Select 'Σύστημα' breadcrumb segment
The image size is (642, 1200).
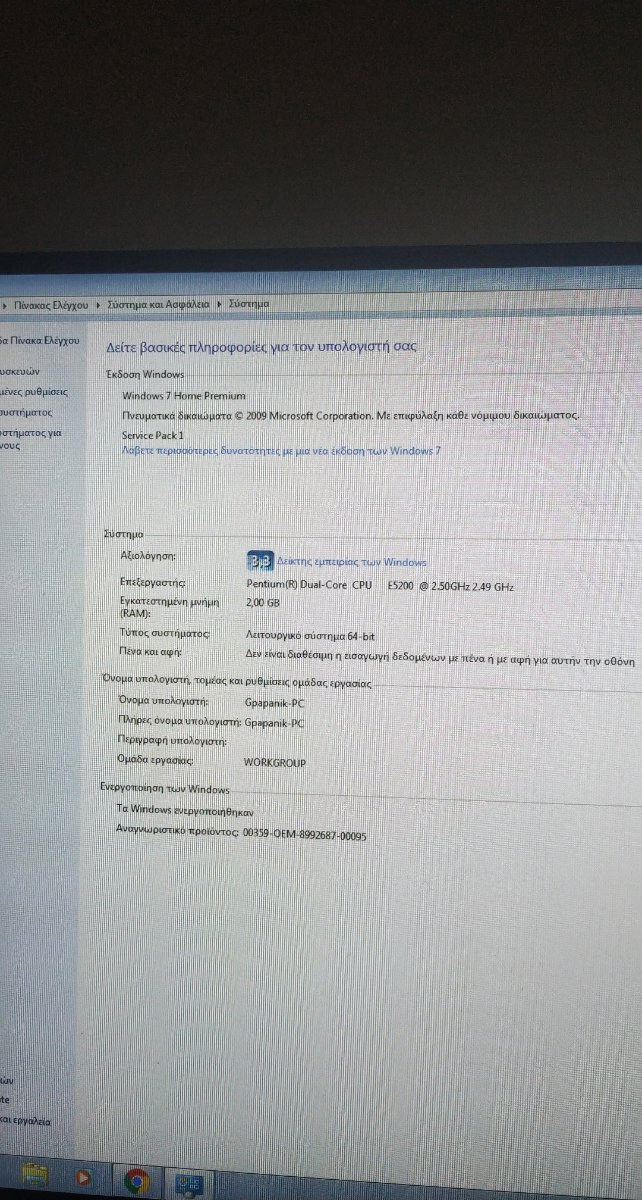coord(249,303)
